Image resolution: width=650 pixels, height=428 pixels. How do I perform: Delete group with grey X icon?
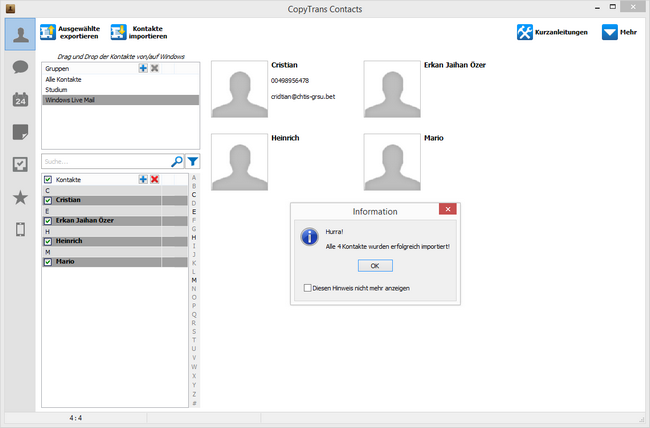(155, 68)
